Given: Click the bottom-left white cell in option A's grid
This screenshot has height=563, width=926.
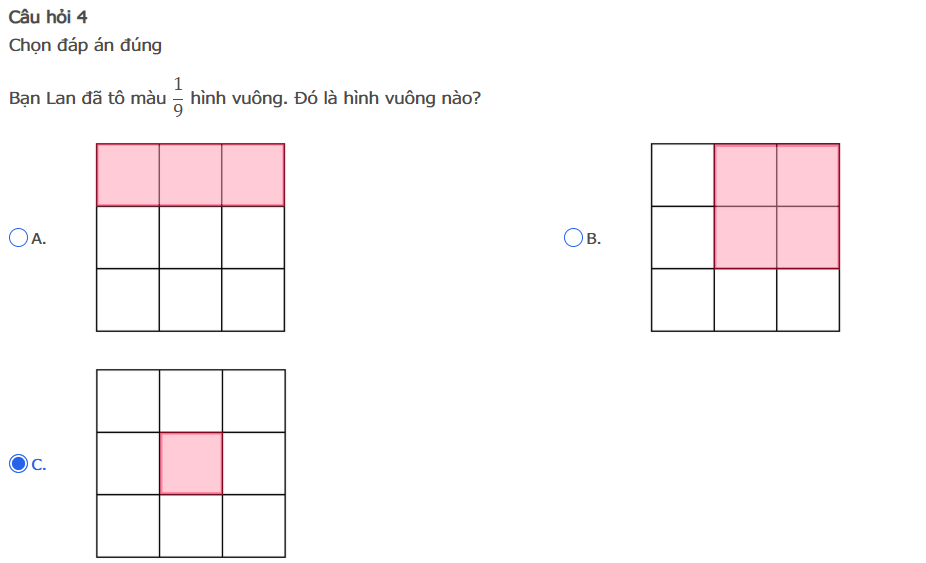Looking at the screenshot, I should (128, 300).
